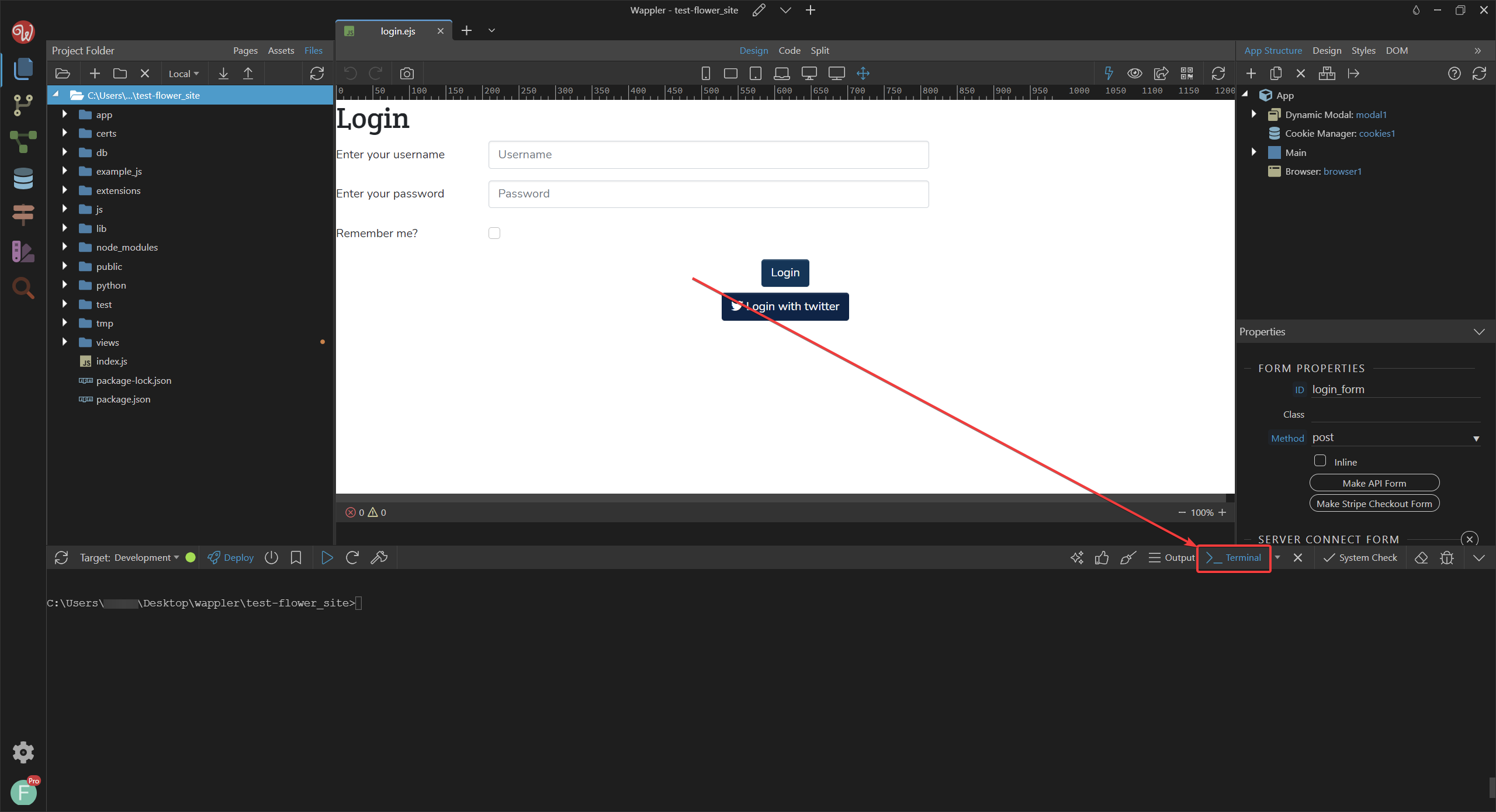Click the download files arrow icon
The height and width of the screenshot is (812, 1496).
tap(223, 74)
